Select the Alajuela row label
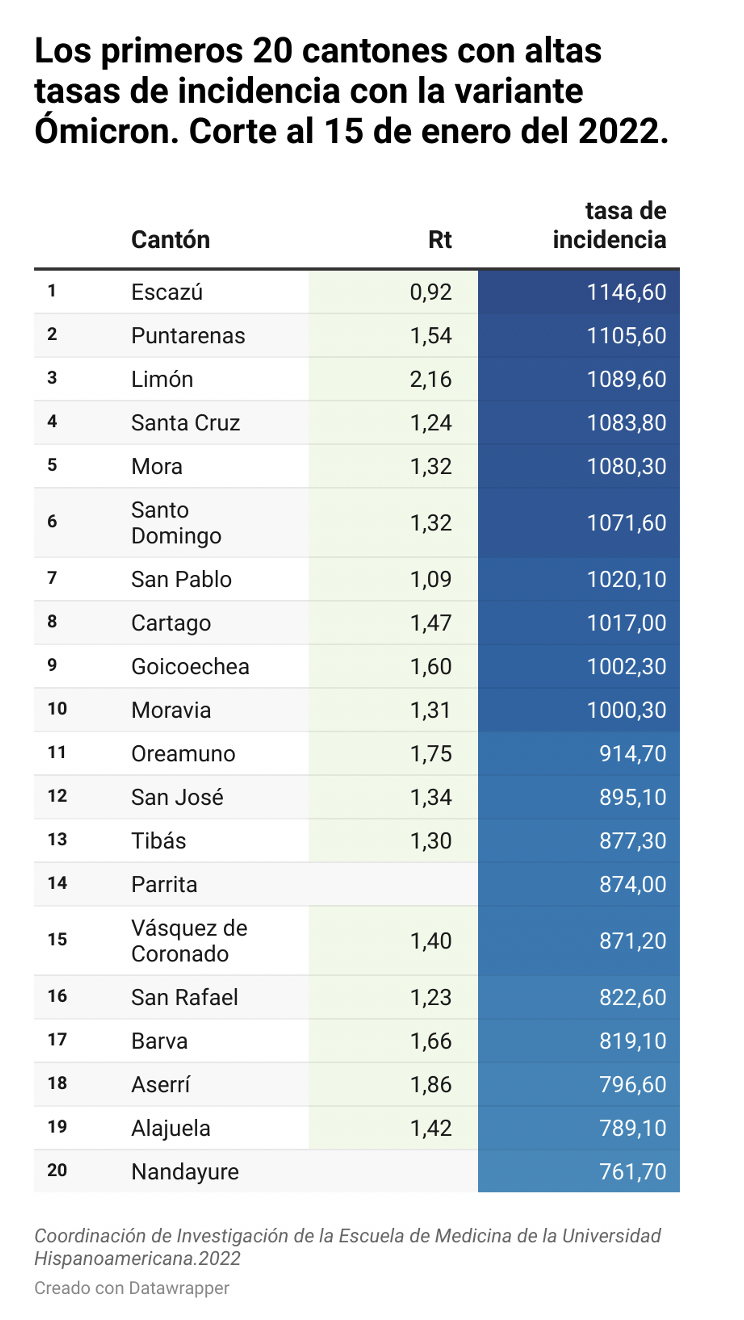 coord(171,1128)
